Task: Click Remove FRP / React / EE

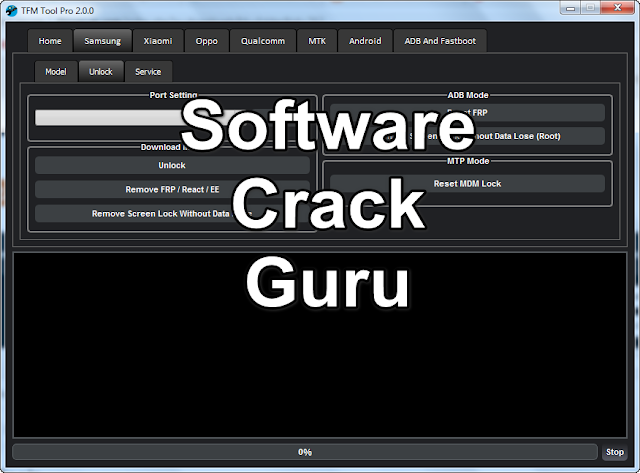Action: (x=172, y=189)
